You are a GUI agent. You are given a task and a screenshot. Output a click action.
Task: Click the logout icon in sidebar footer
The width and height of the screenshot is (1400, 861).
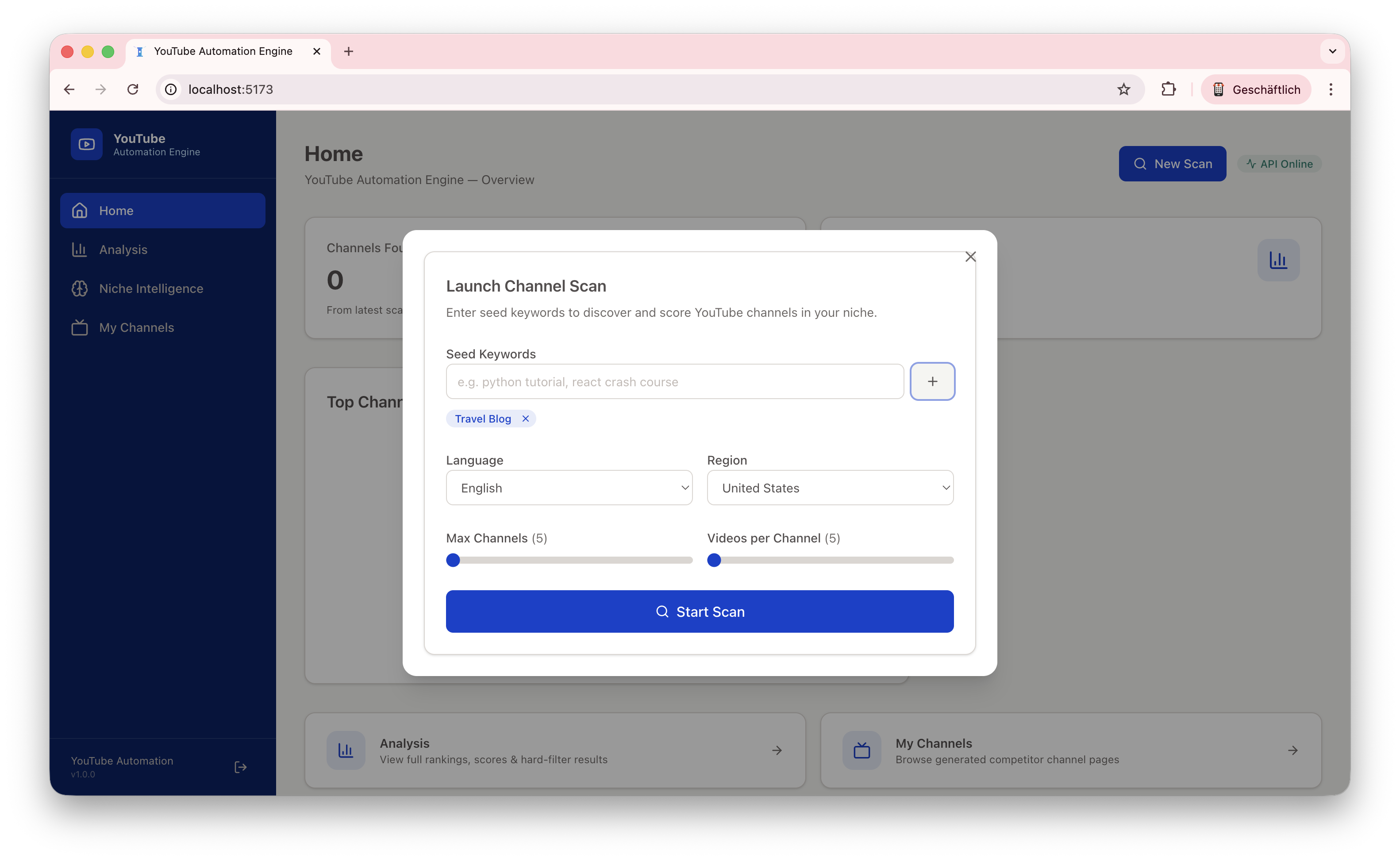[240, 767]
